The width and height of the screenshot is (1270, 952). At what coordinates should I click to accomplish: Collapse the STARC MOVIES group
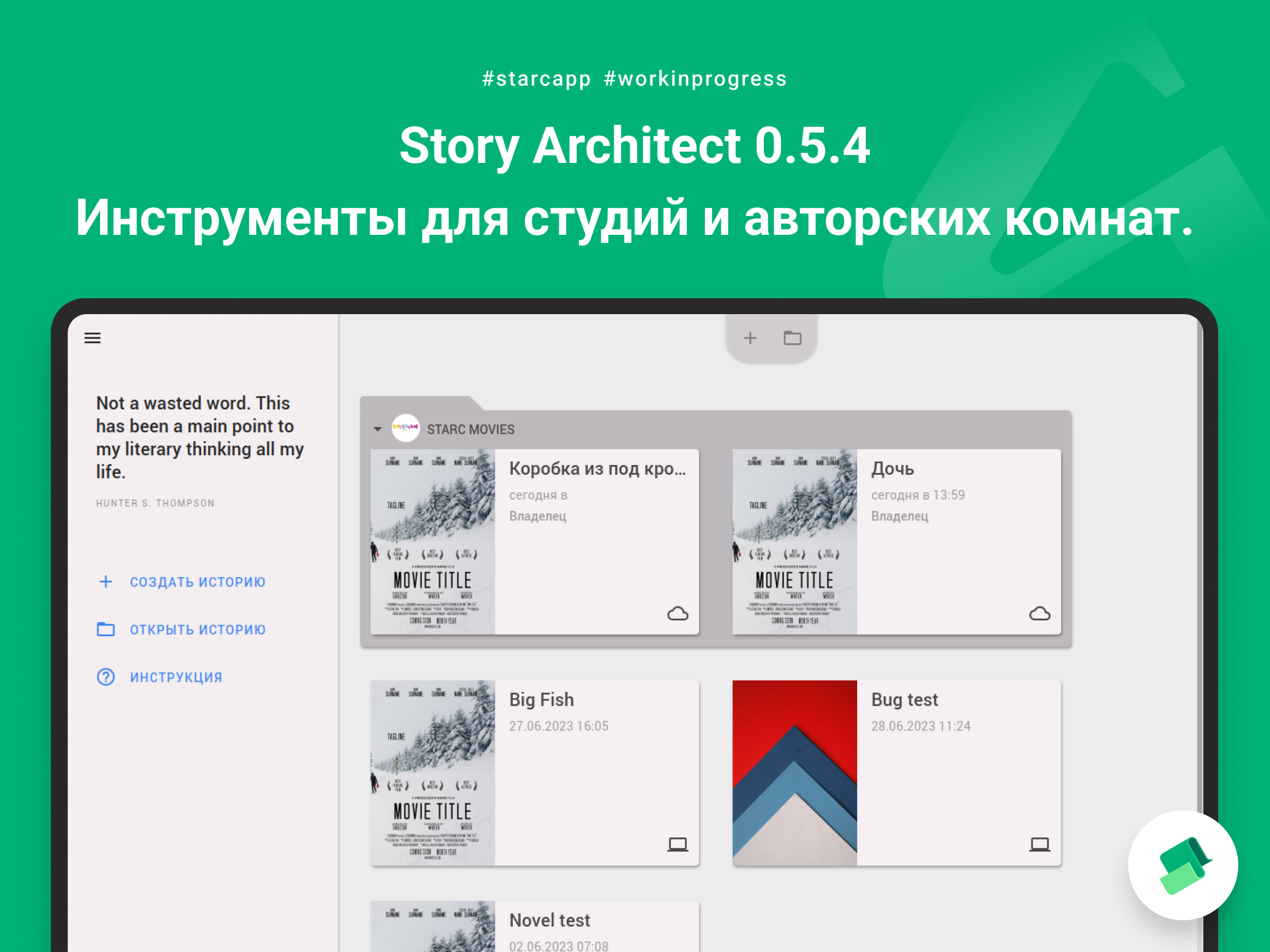coord(377,429)
